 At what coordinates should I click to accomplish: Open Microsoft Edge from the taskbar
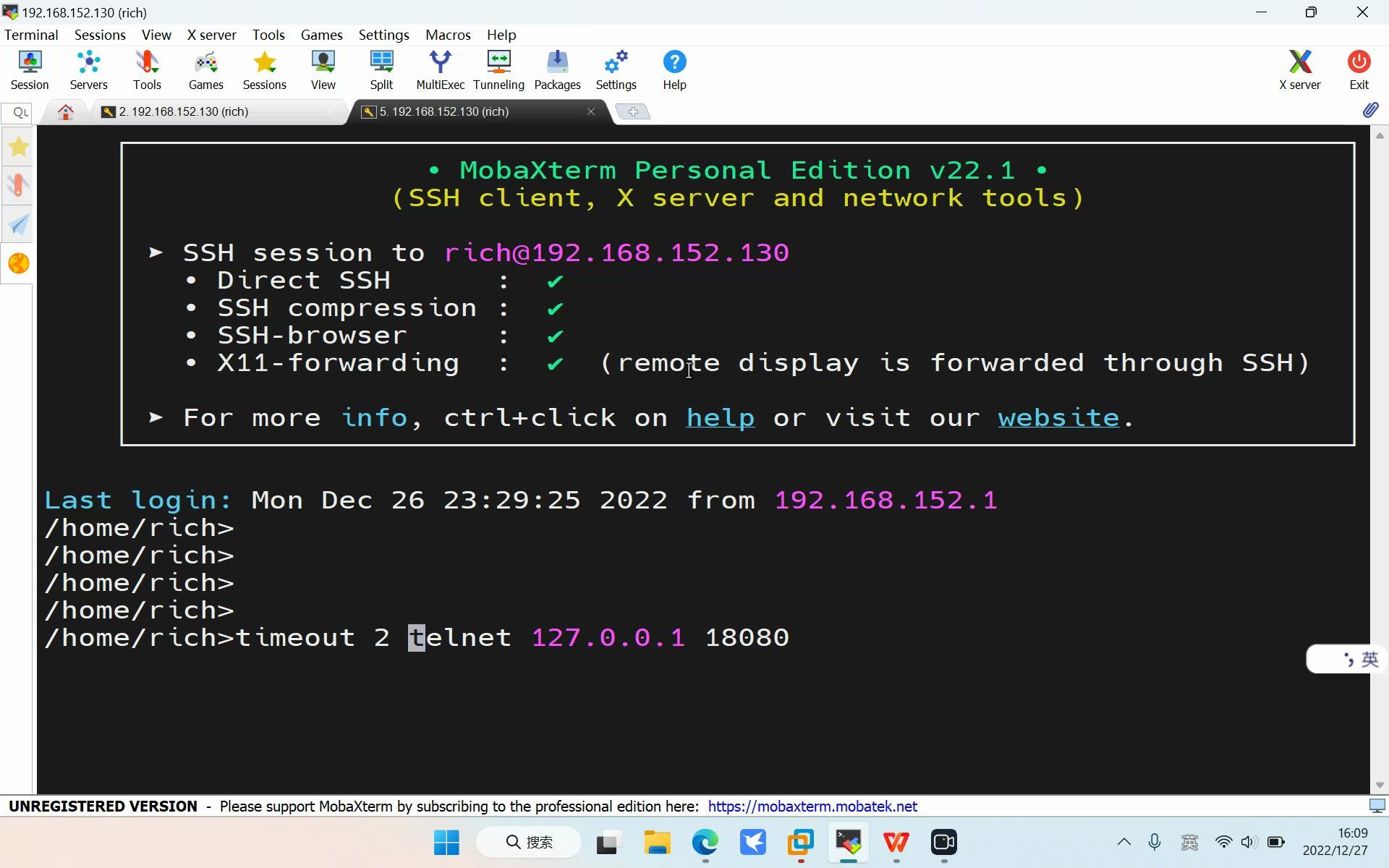[x=705, y=842]
